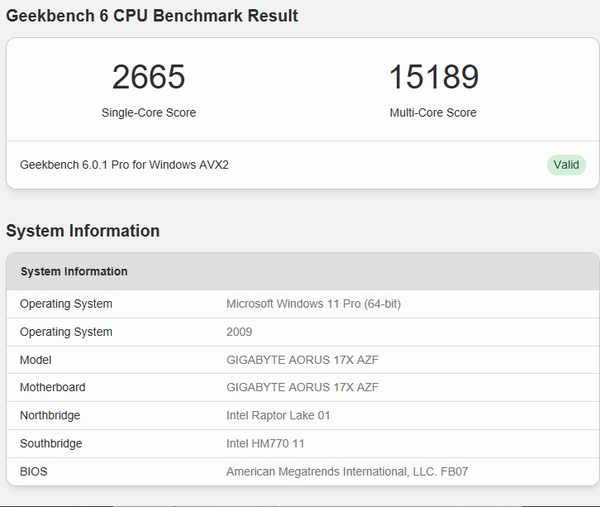Click Geekbench 6.0.1 Pro for Windows AVX2 text

pyautogui.click(x=124, y=165)
